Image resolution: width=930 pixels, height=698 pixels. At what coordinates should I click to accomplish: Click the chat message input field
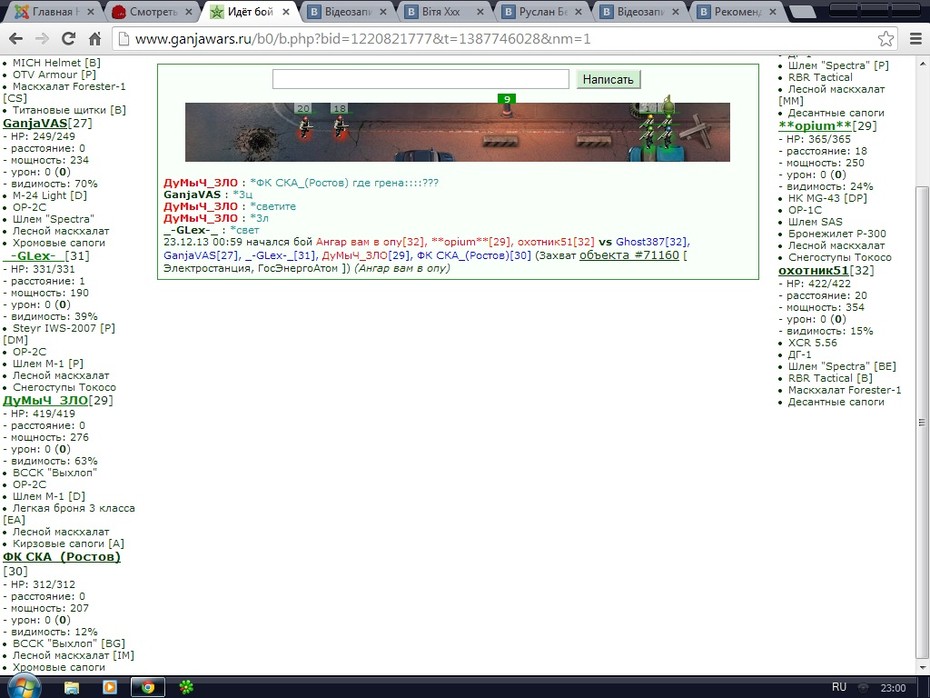coord(421,79)
